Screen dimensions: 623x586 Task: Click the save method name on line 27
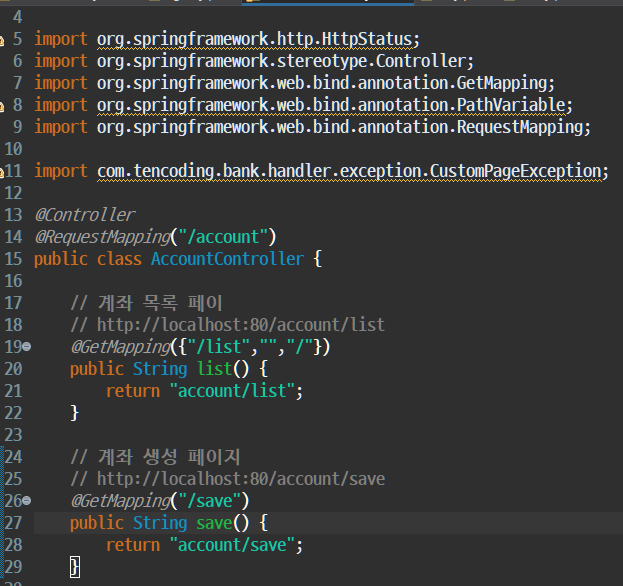click(215, 523)
